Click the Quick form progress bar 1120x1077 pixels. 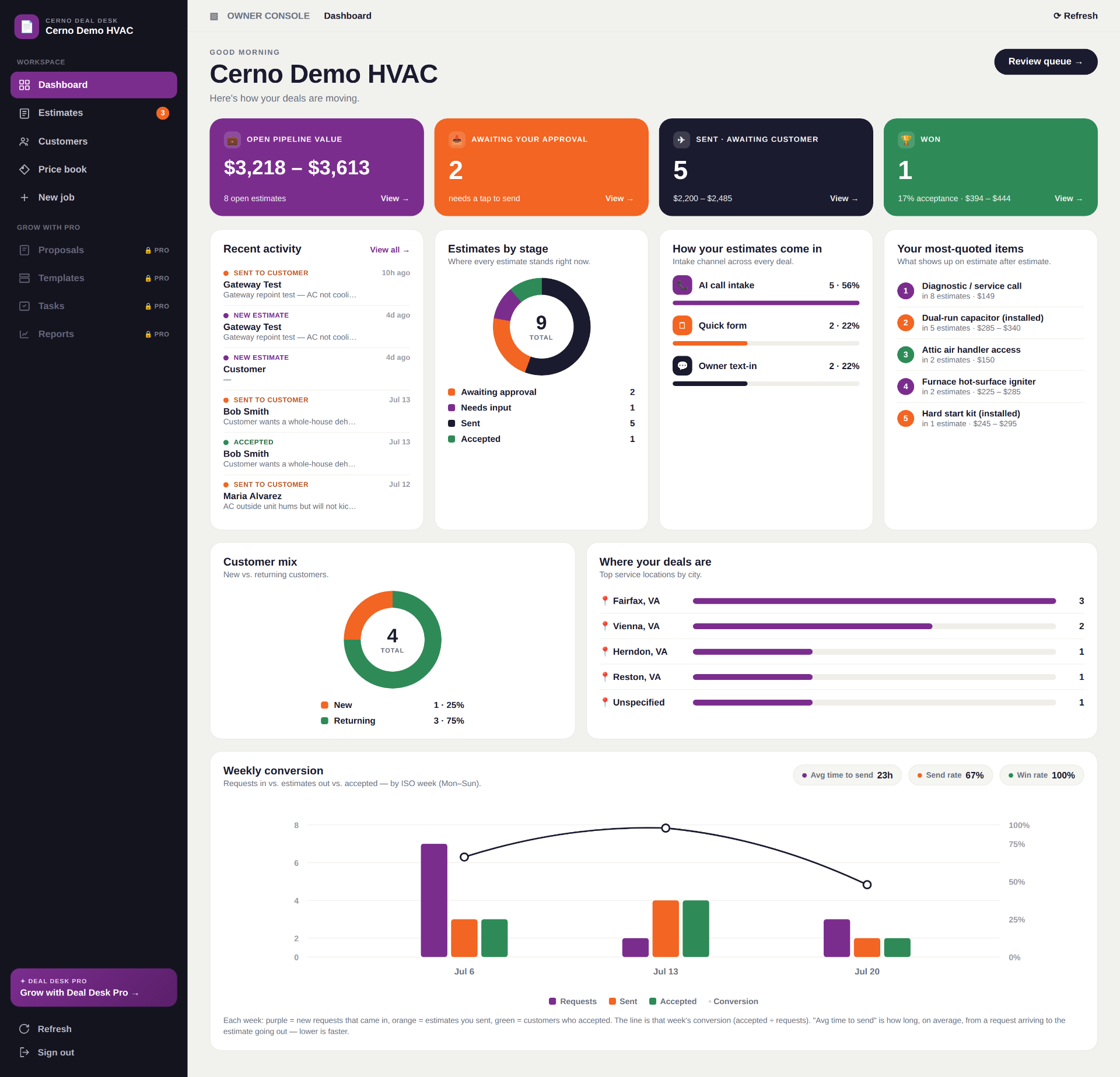click(765, 343)
